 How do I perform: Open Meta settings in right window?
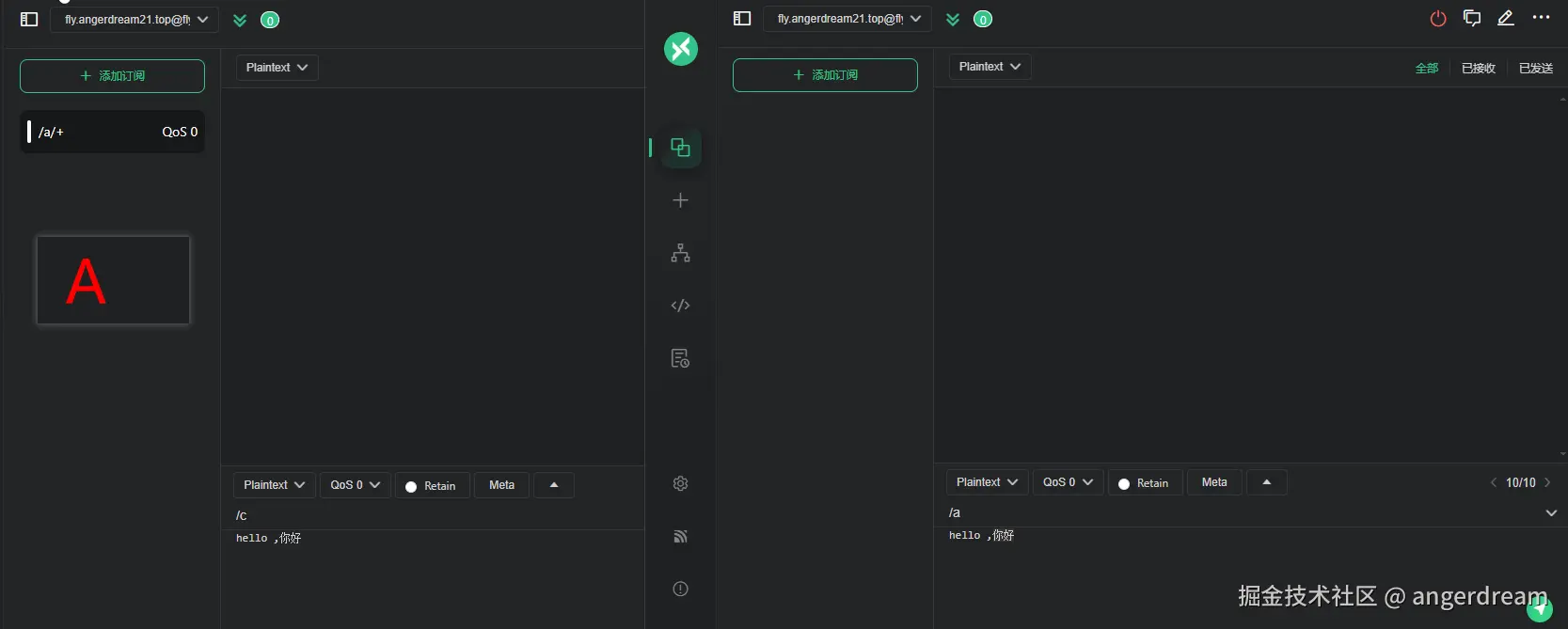point(1214,482)
